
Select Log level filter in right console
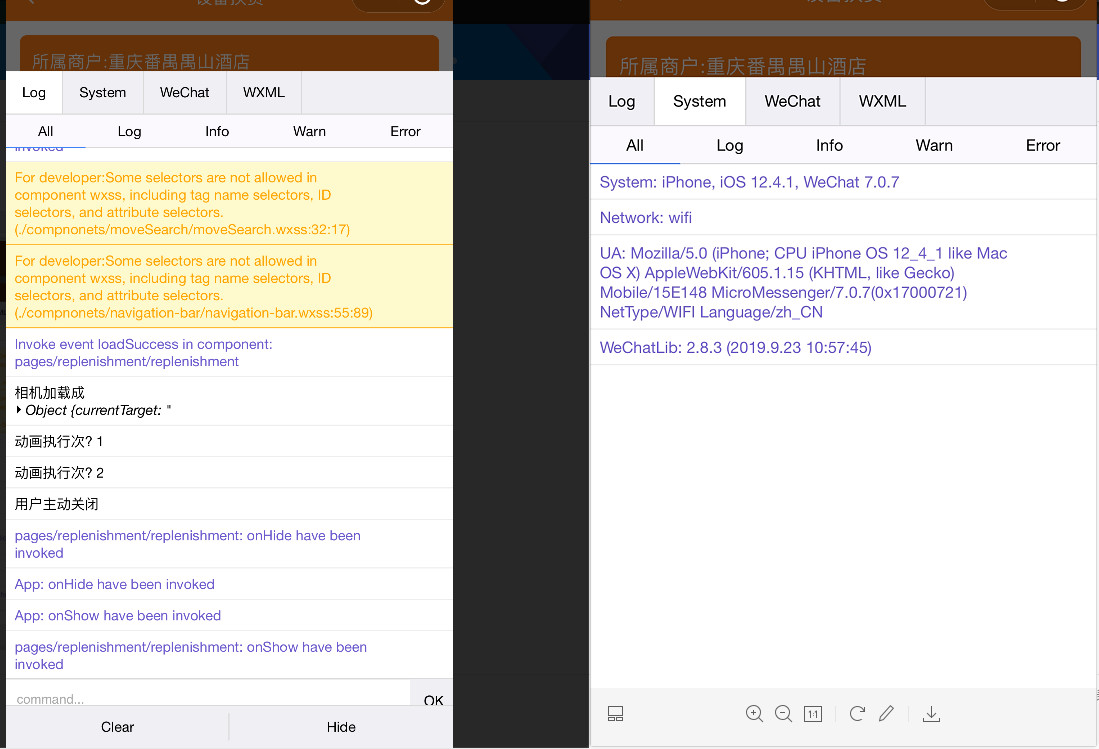point(730,145)
